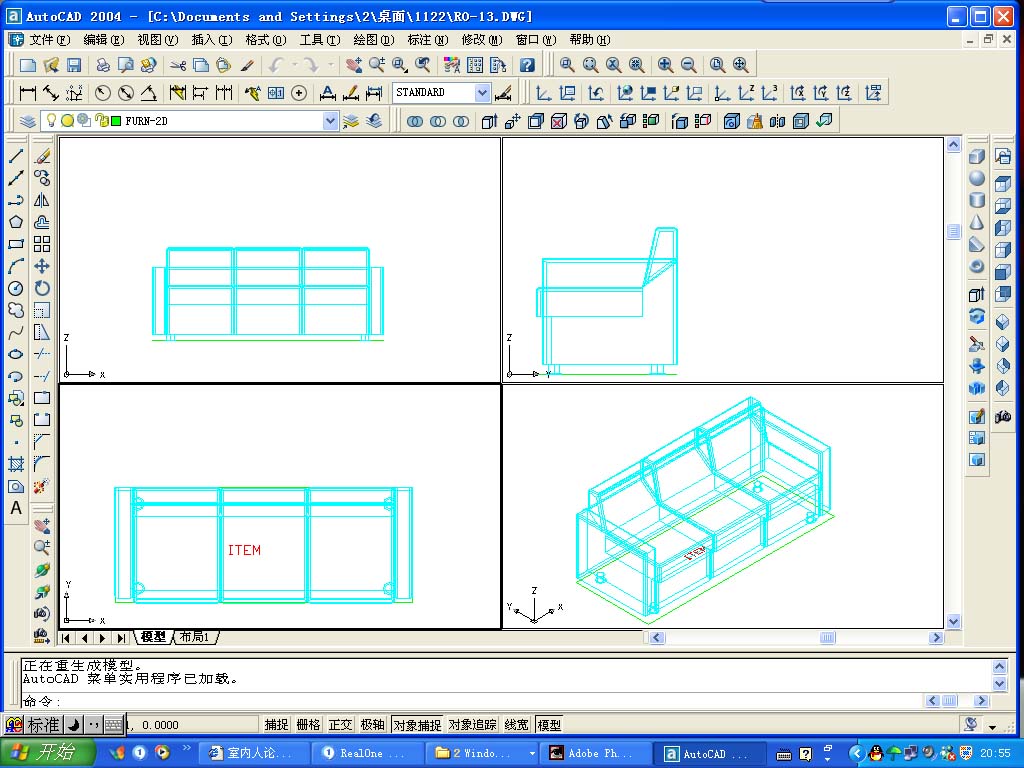The width and height of the screenshot is (1024, 768).
Task: Open status bar tray settings dropdown arrow
Action: (x=993, y=727)
